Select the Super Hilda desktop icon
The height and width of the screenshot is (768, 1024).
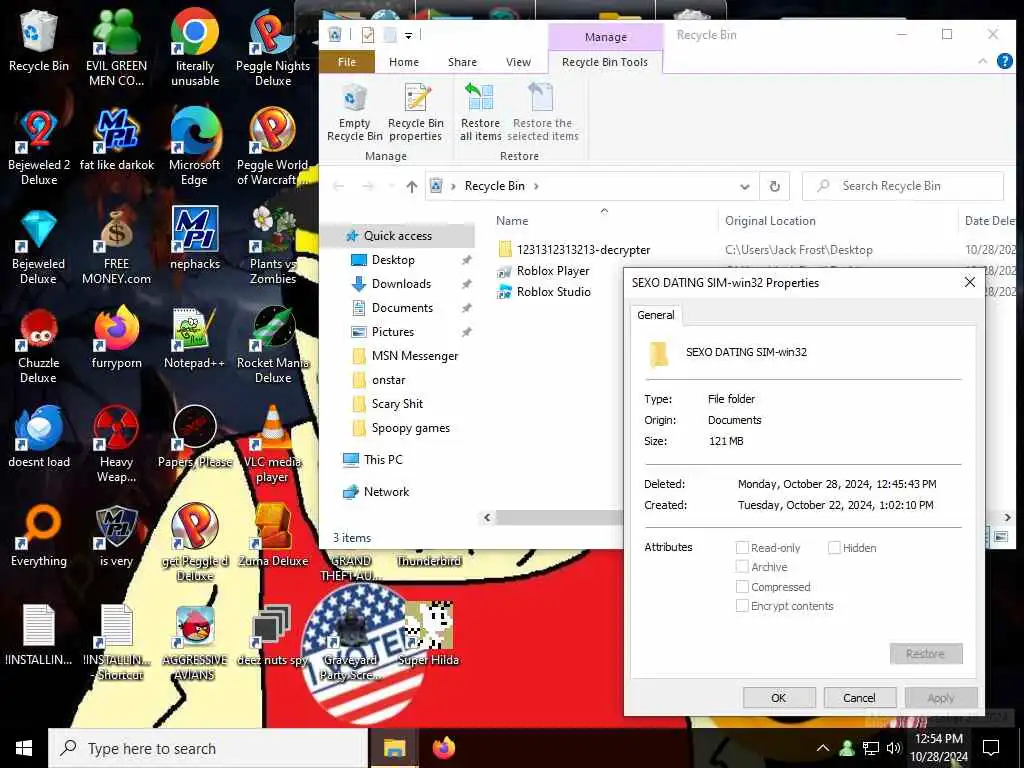coord(428,635)
